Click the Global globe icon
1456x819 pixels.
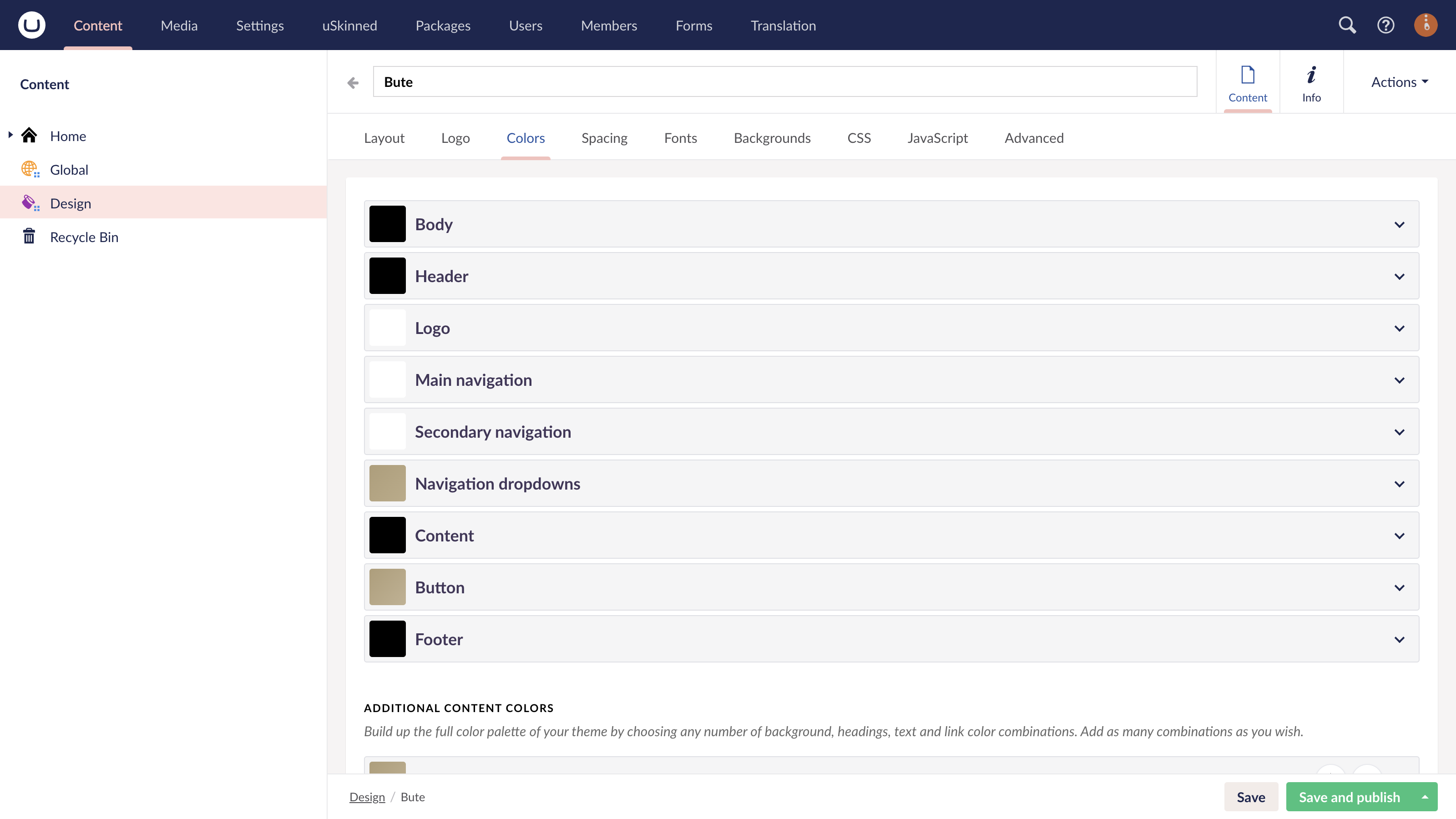tap(30, 170)
